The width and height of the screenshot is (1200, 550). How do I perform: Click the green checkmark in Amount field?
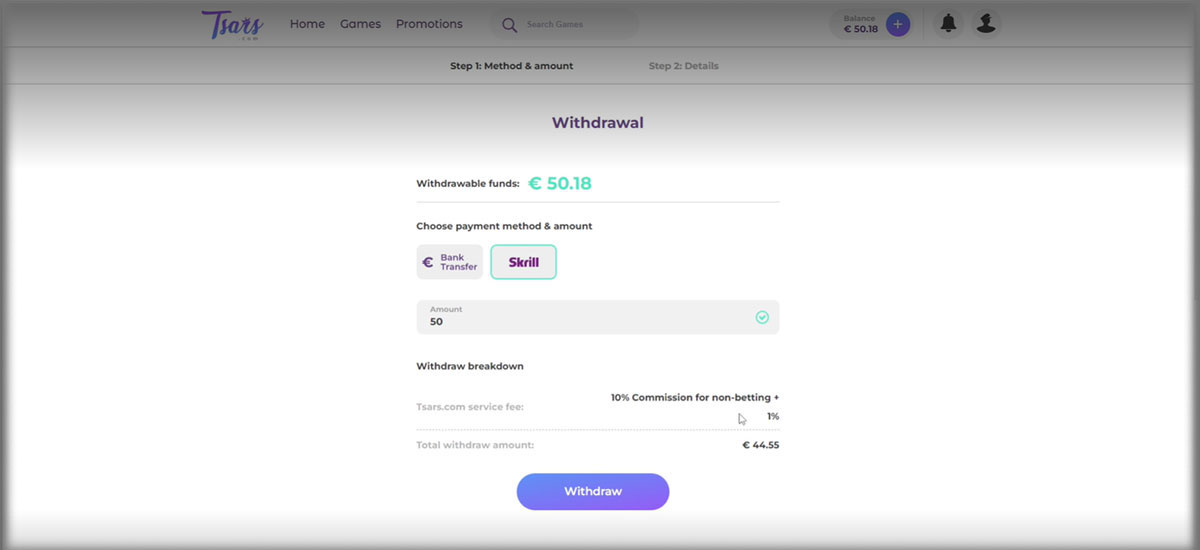[762, 317]
